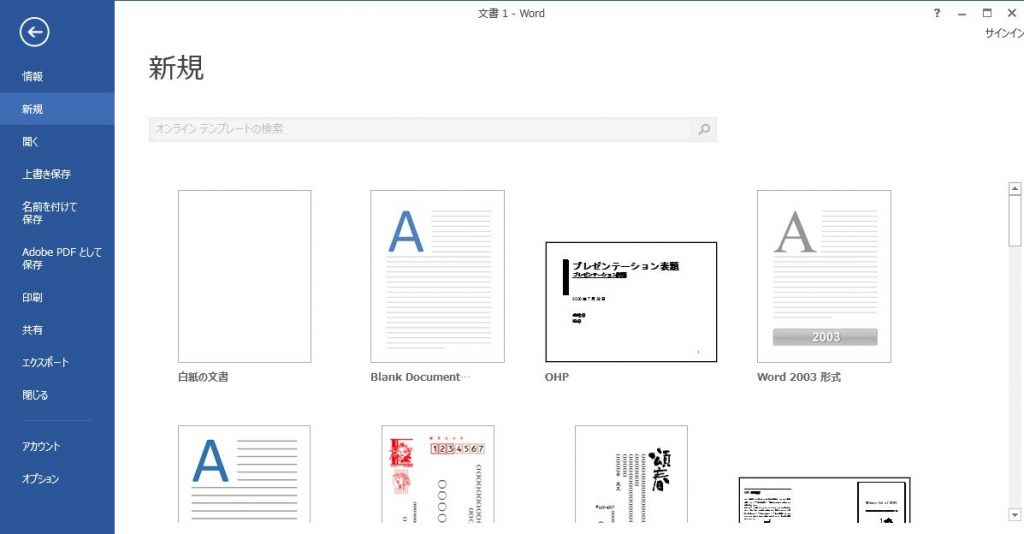Viewport: 1024px width, 534px height.
Task: Select the 頌春 New Year card template
Action: (x=631, y=474)
